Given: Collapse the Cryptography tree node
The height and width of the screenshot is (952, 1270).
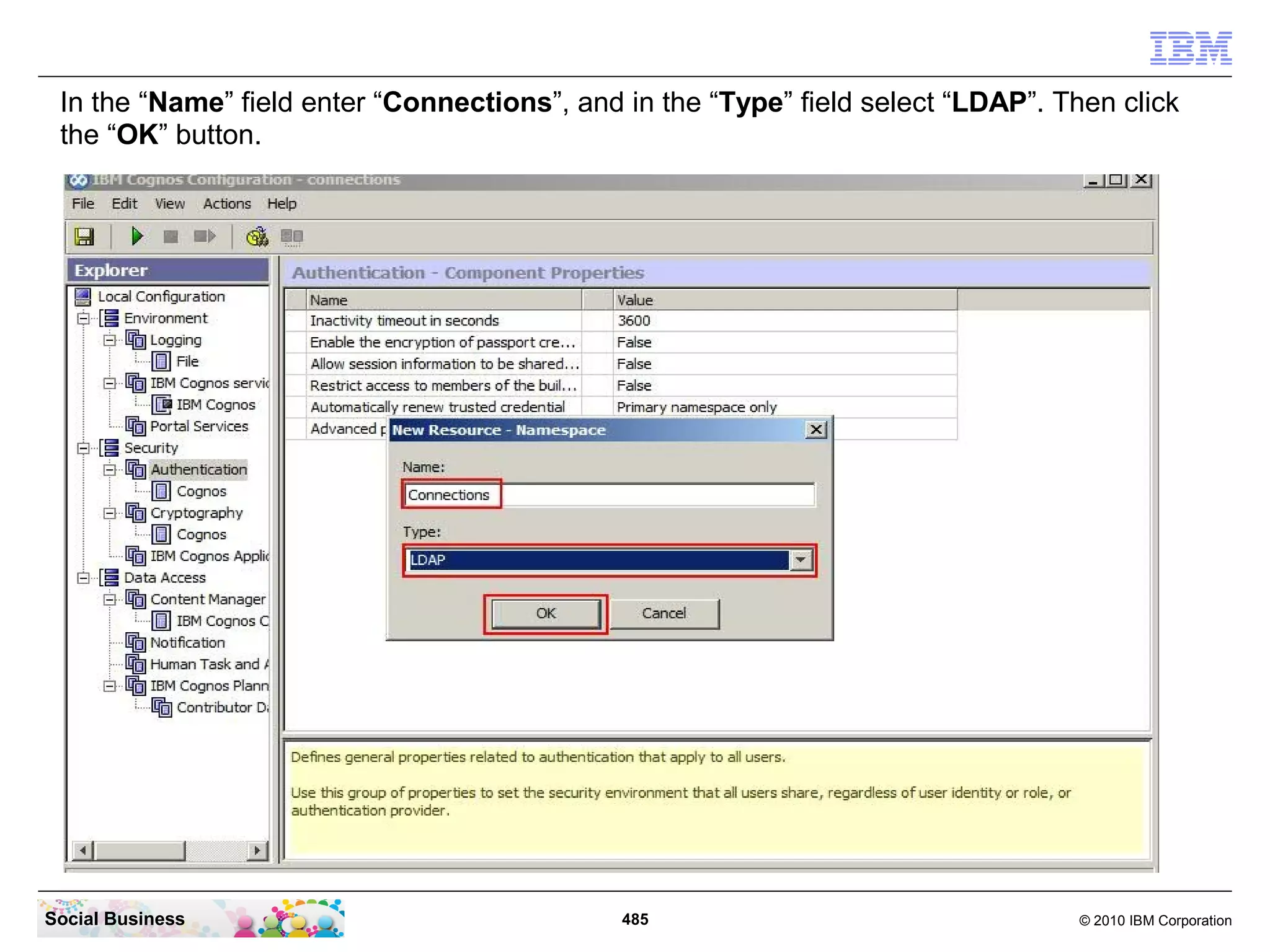Looking at the screenshot, I should [x=109, y=513].
